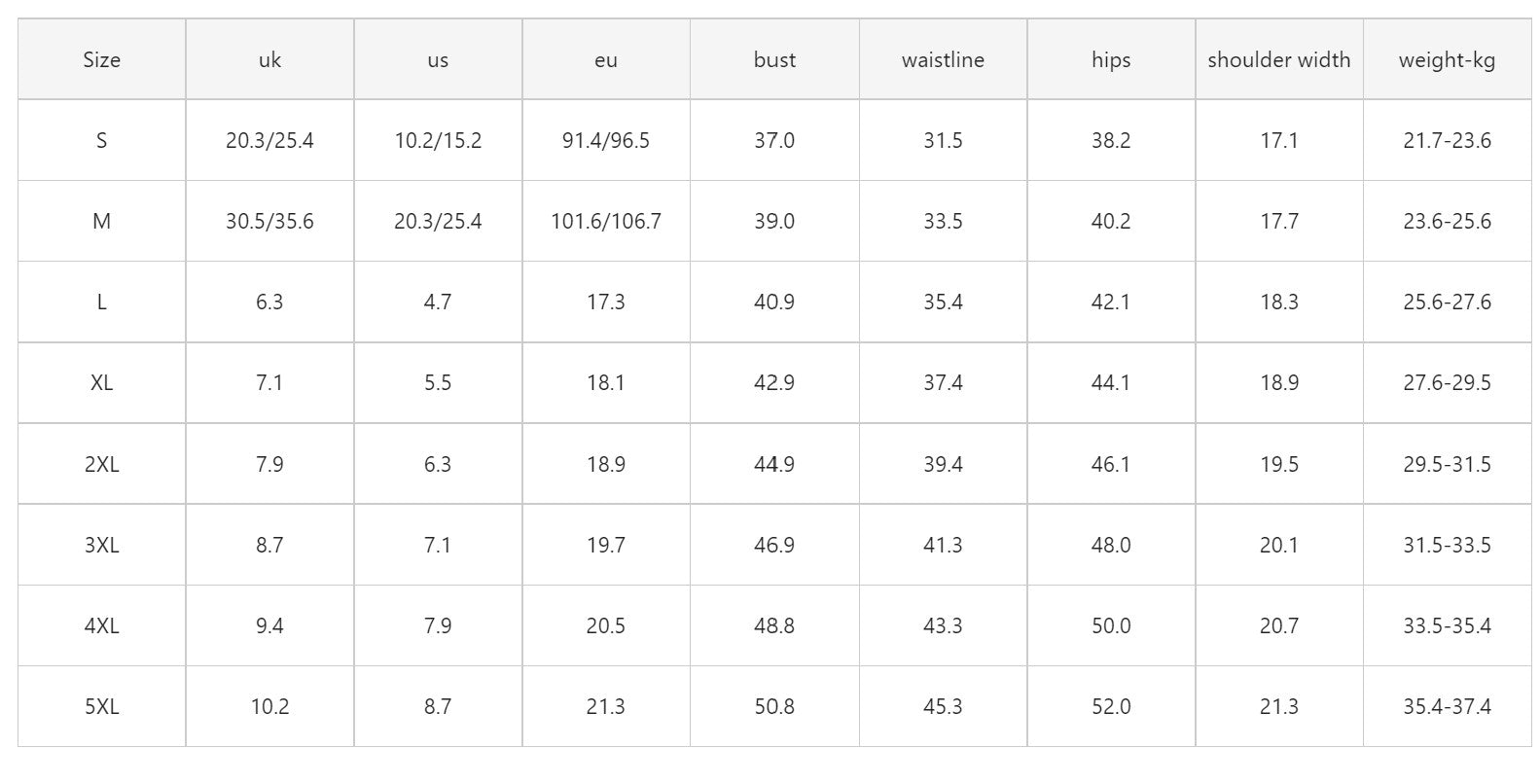Click the XL size row label
Viewport: 1540px width, 784px height.
101,383
